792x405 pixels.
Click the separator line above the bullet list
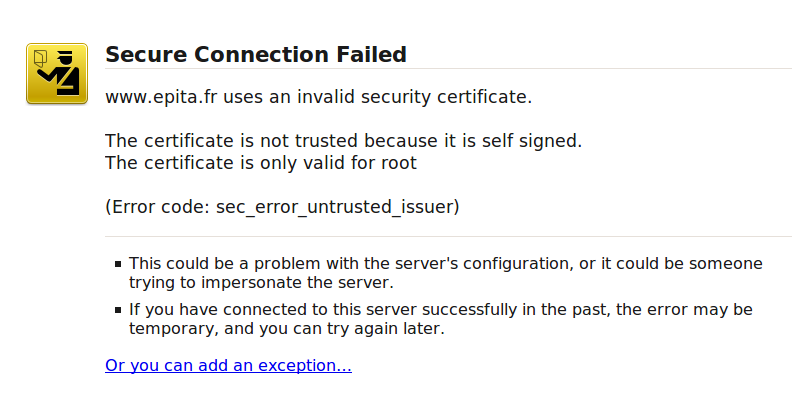click(x=449, y=236)
